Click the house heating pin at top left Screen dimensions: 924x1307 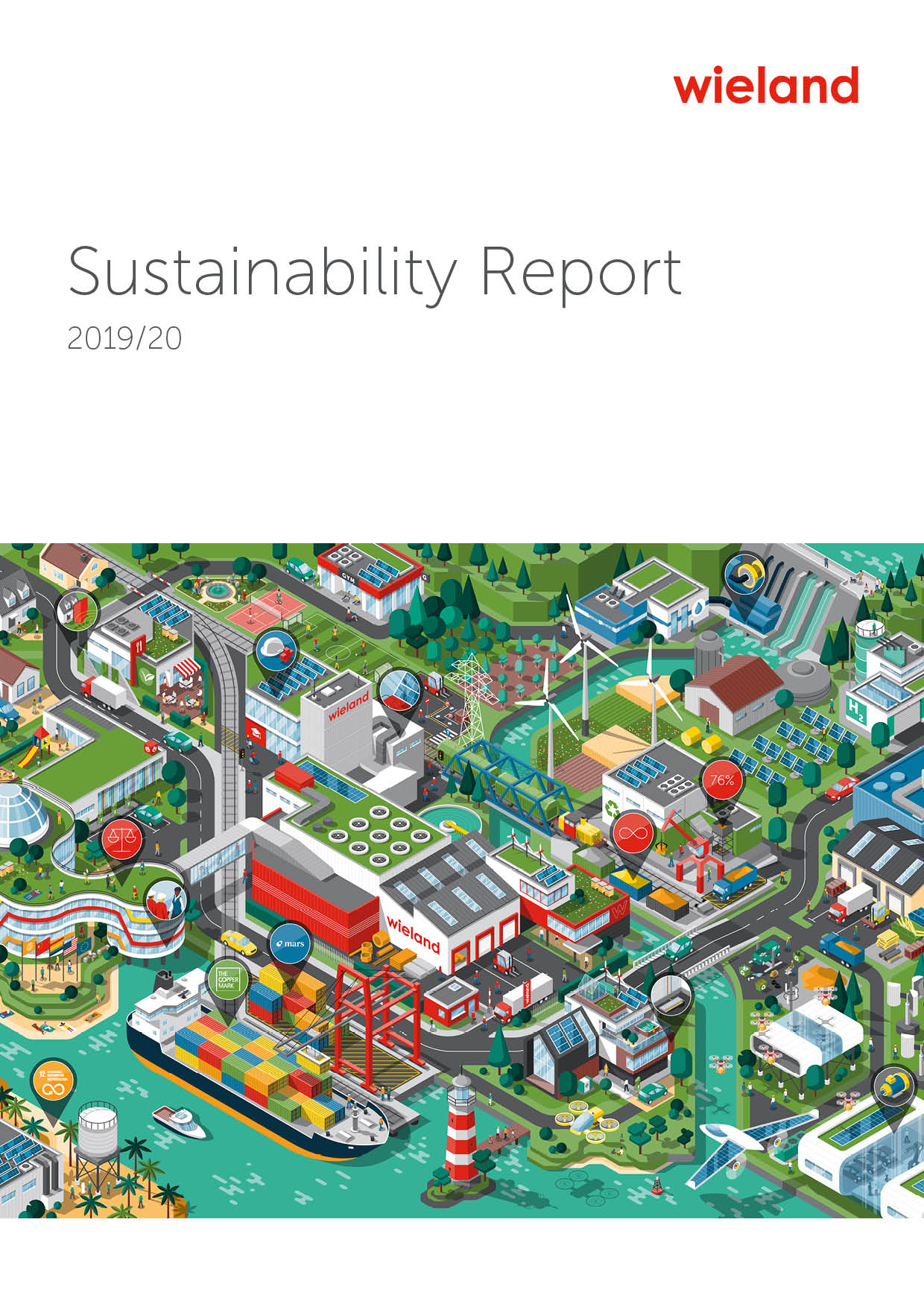pyautogui.click(x=77, y=611)
